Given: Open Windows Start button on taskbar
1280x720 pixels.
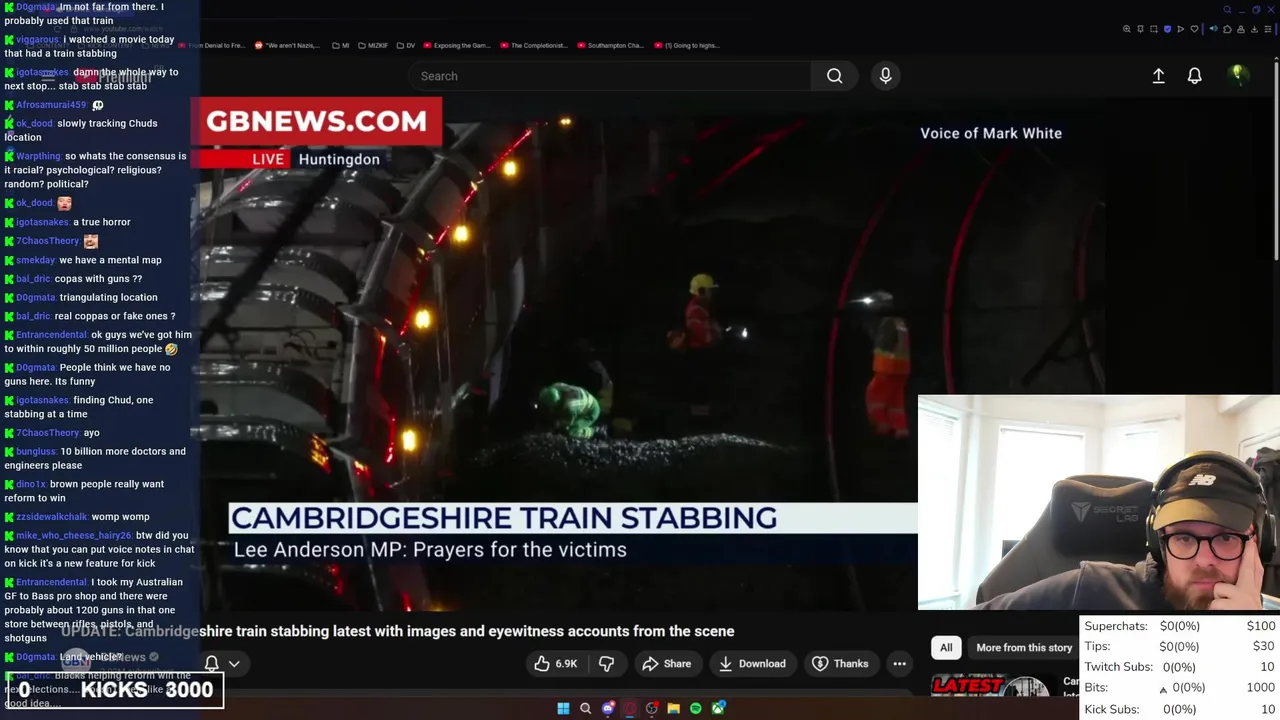Looking at the screenshot, I should [563, 708].
